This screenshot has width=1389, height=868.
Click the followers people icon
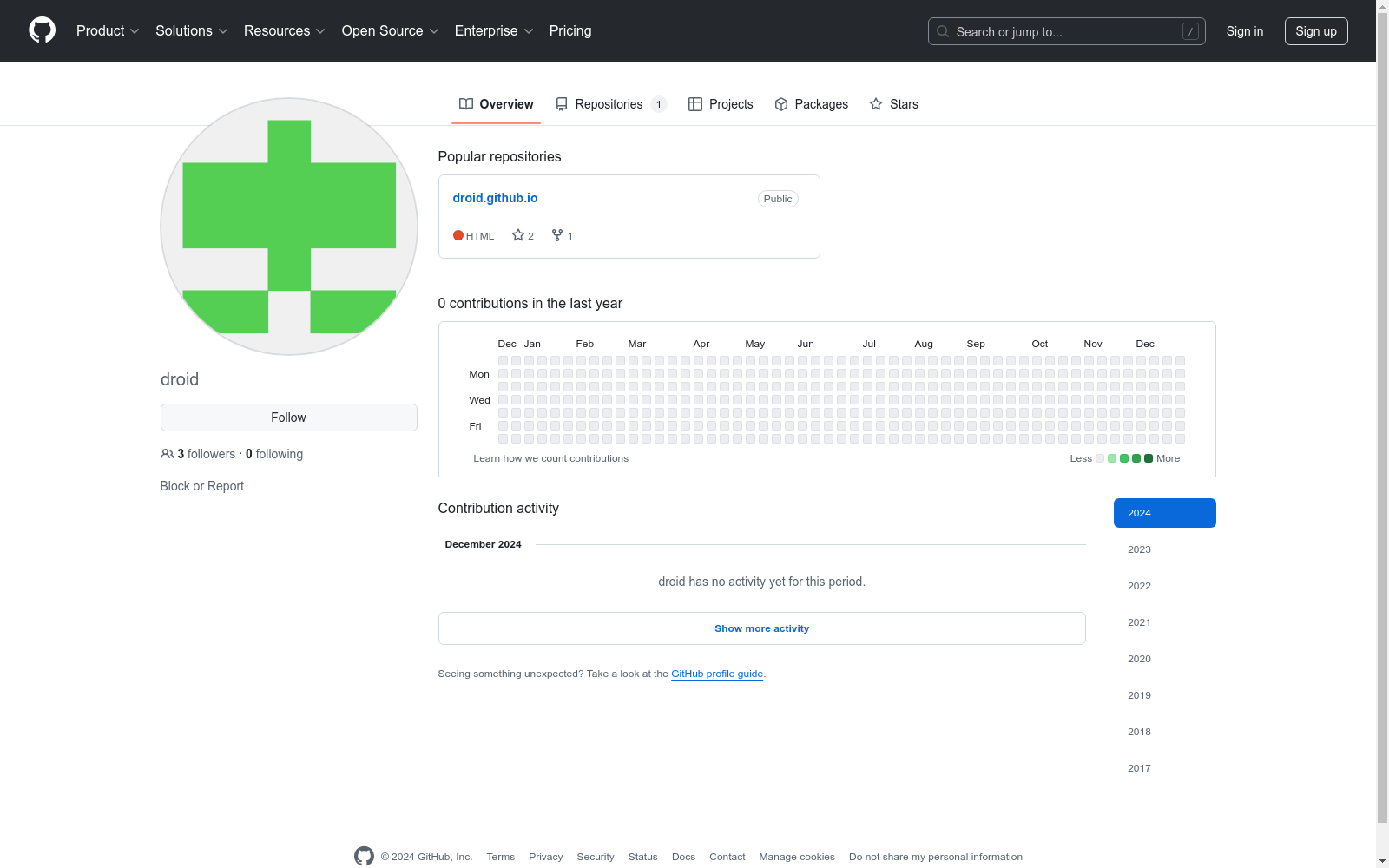(168, 454)
